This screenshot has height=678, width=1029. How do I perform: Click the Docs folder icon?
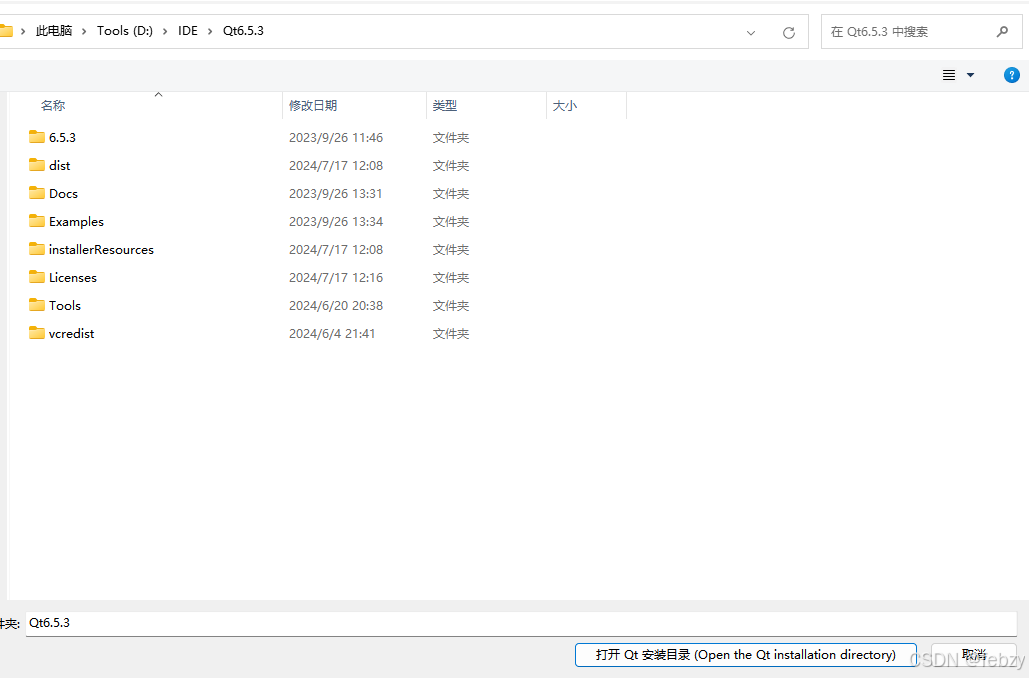37,193
